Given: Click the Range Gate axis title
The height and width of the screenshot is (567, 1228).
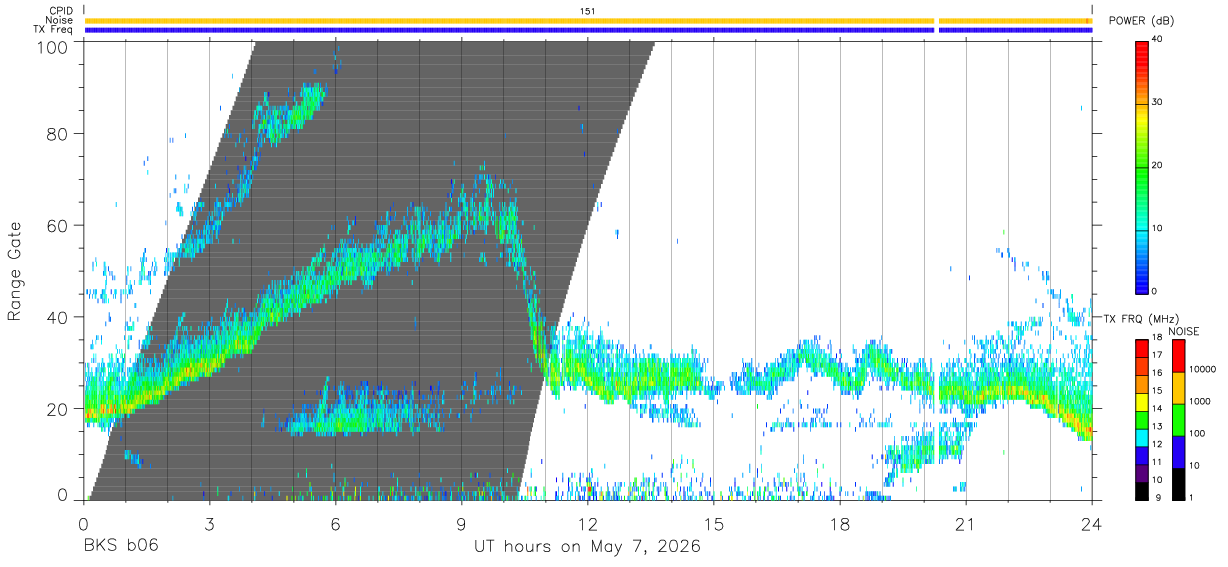Looking at the screenshot, I should [x=15, y=271].
